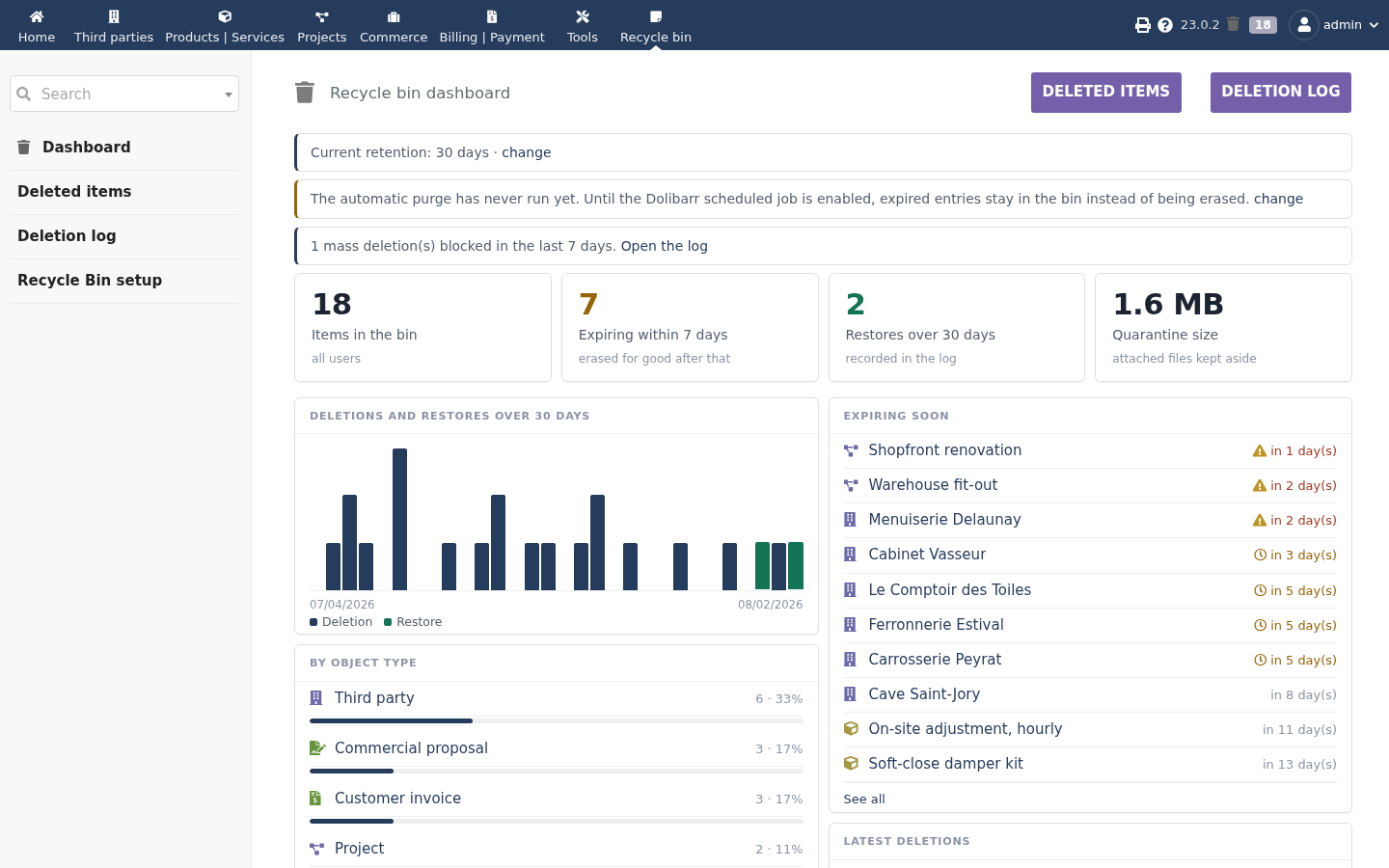This screenshot has height=868, width=1389.
Task: Click See all under Expiring soon
Action: click(864, 799)
